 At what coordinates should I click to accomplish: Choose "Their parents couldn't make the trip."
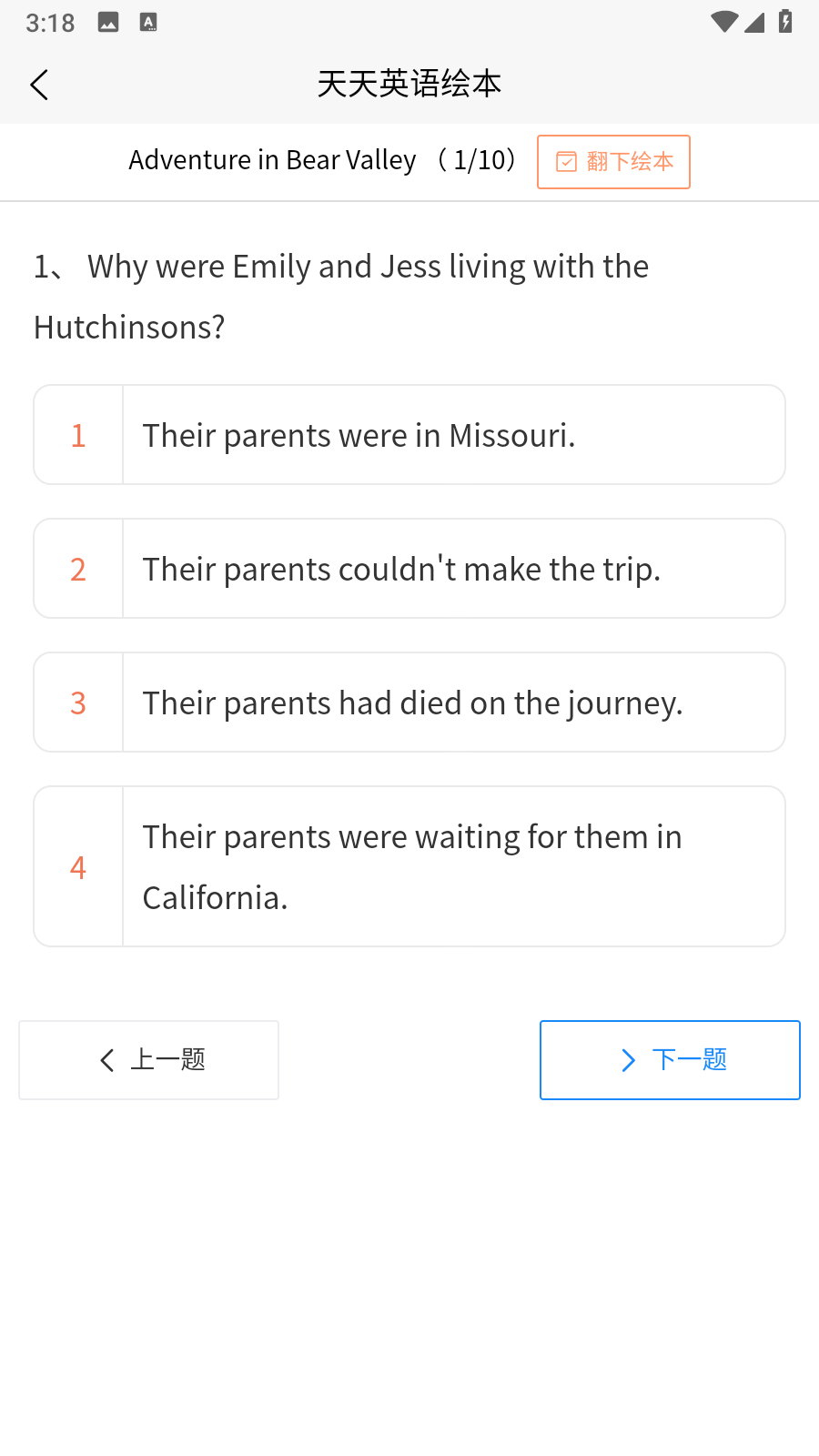click(x=453, y=569)
